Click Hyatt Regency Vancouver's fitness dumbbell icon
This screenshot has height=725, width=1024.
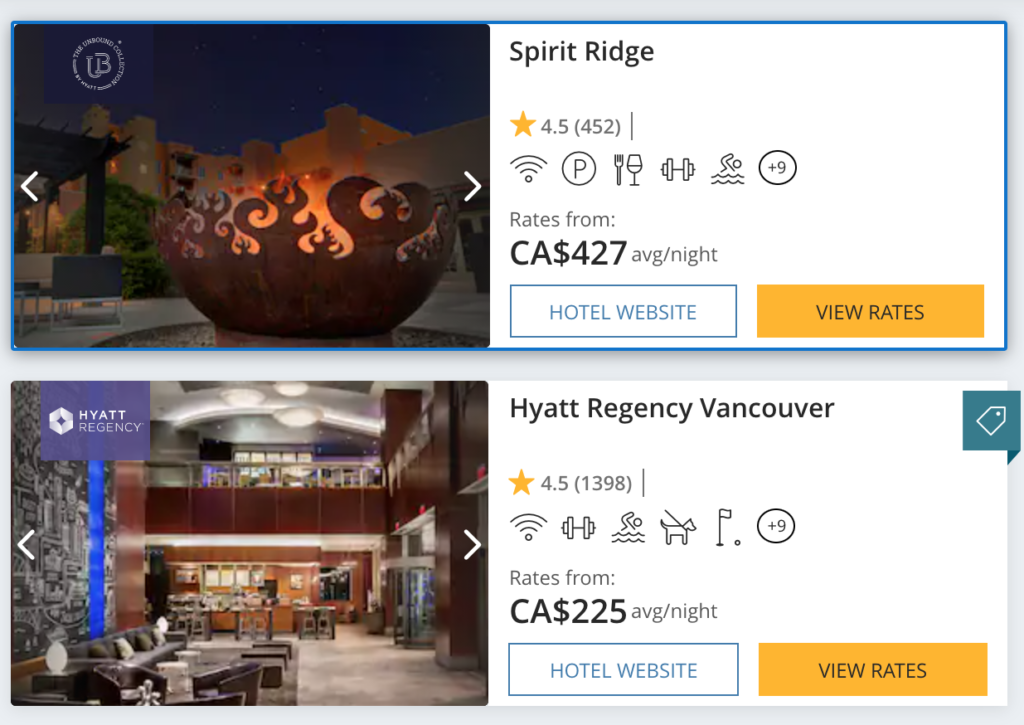[x=579, y=527]
